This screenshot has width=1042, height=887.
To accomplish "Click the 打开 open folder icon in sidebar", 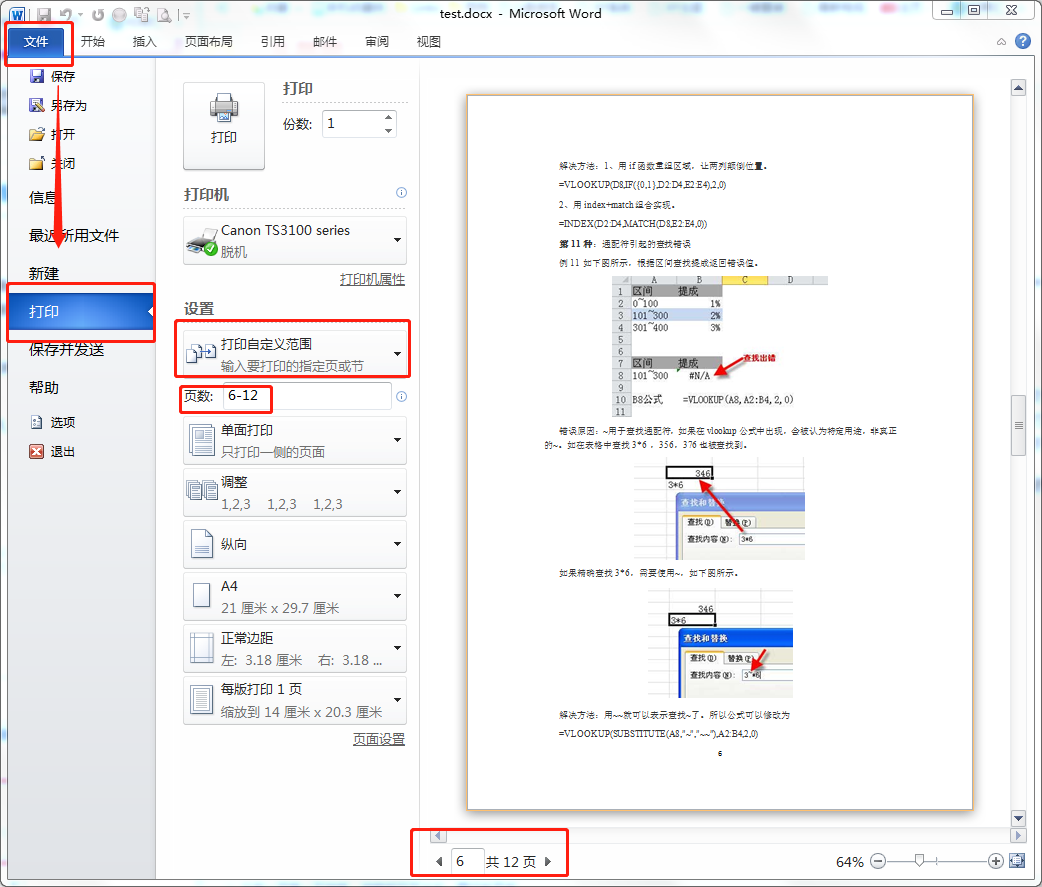I will coord(37,134).
